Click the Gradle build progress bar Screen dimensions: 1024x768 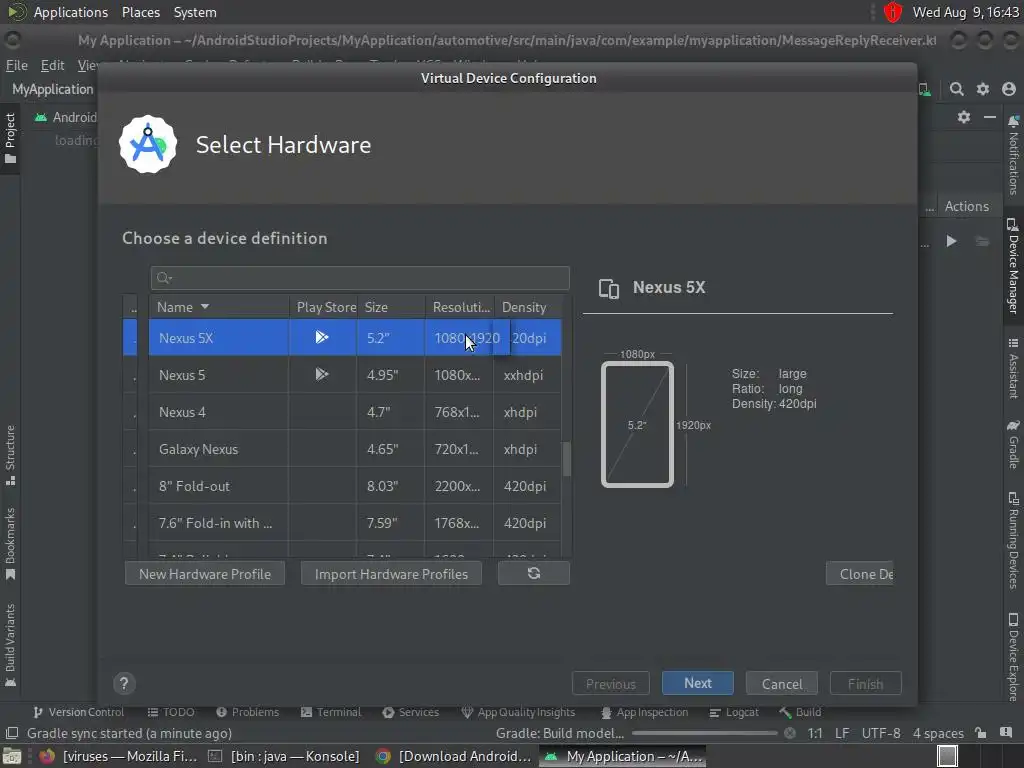(x=704, y=733)
